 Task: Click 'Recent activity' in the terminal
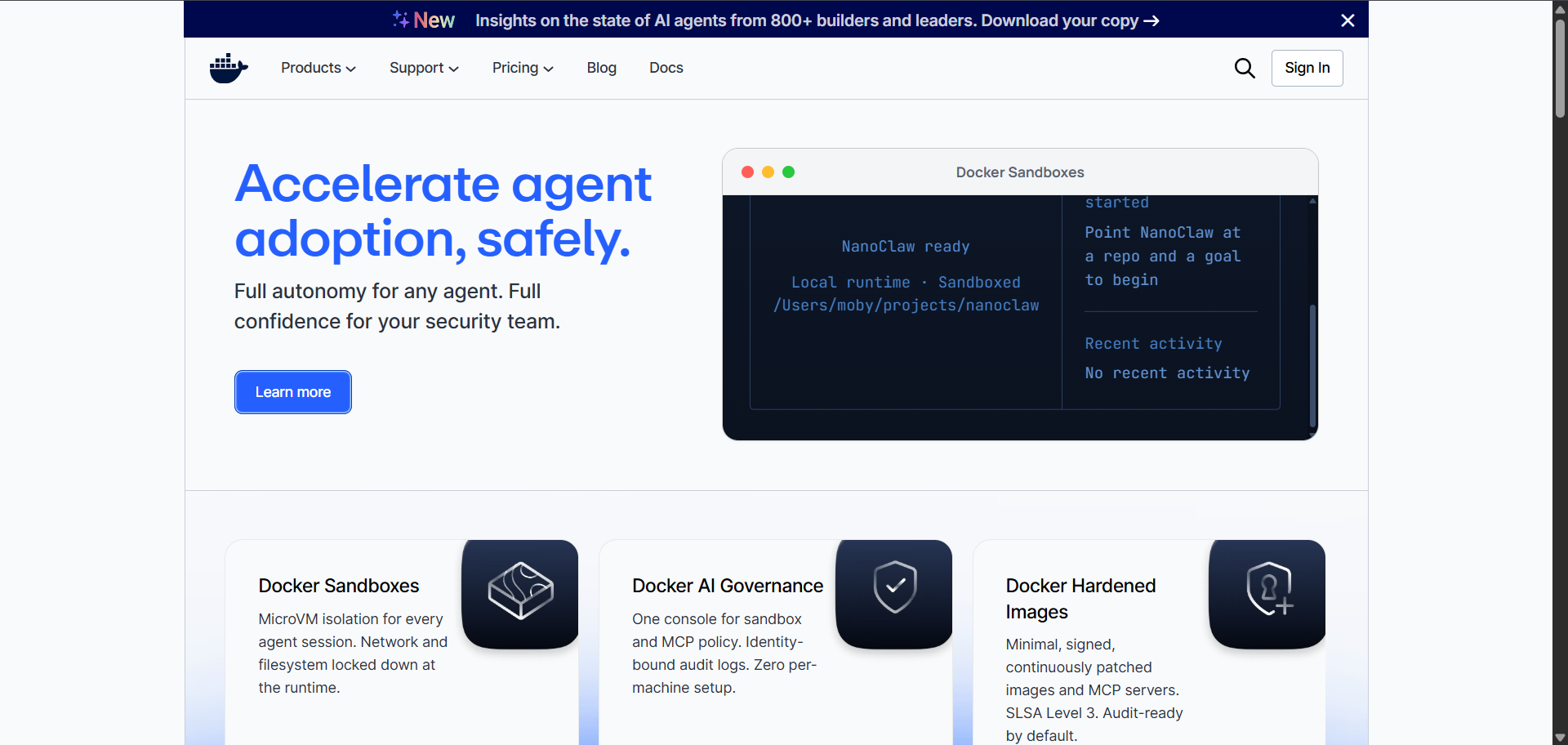tap(1153, 344)
